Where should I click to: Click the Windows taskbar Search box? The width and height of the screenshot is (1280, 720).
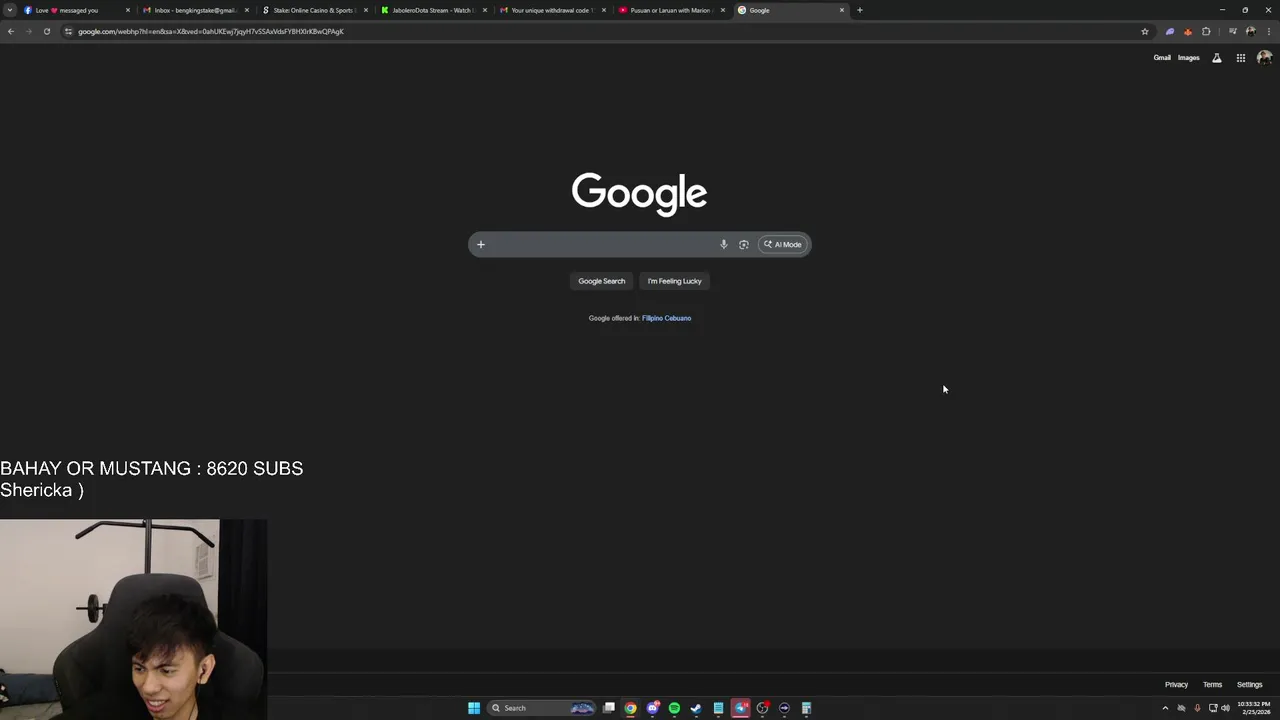(x=541, y=708)
